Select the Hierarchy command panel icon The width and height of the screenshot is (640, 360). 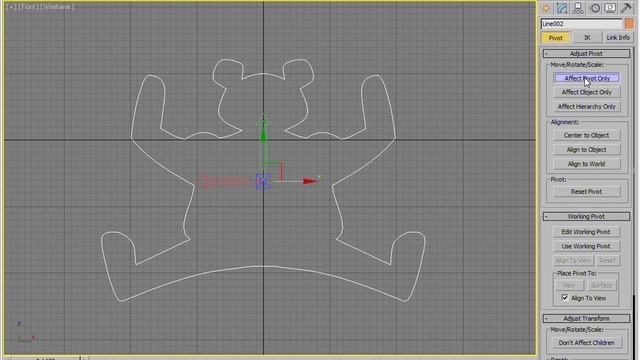(578, 8)
